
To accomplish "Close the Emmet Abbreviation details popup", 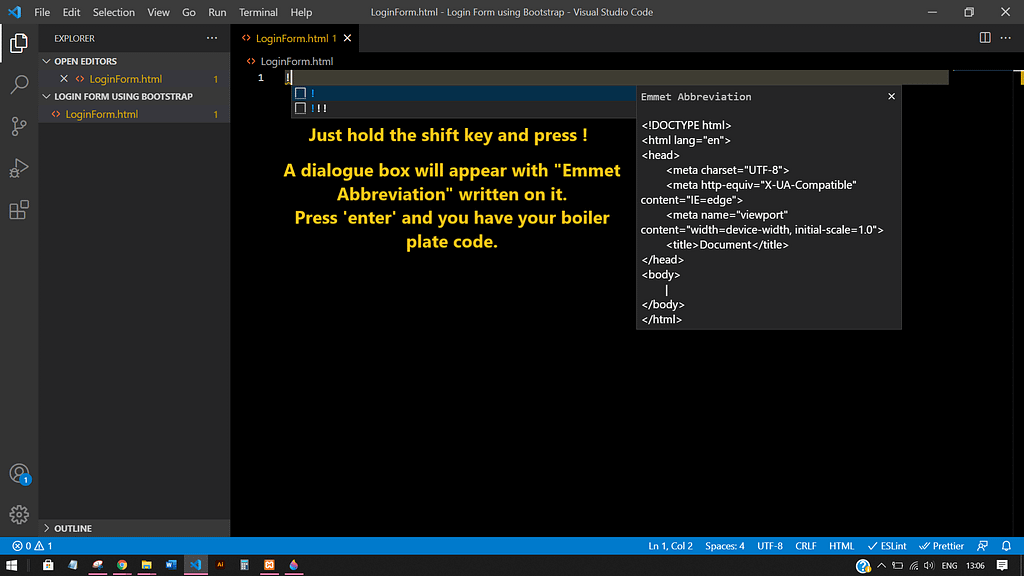I will [891, 97].
